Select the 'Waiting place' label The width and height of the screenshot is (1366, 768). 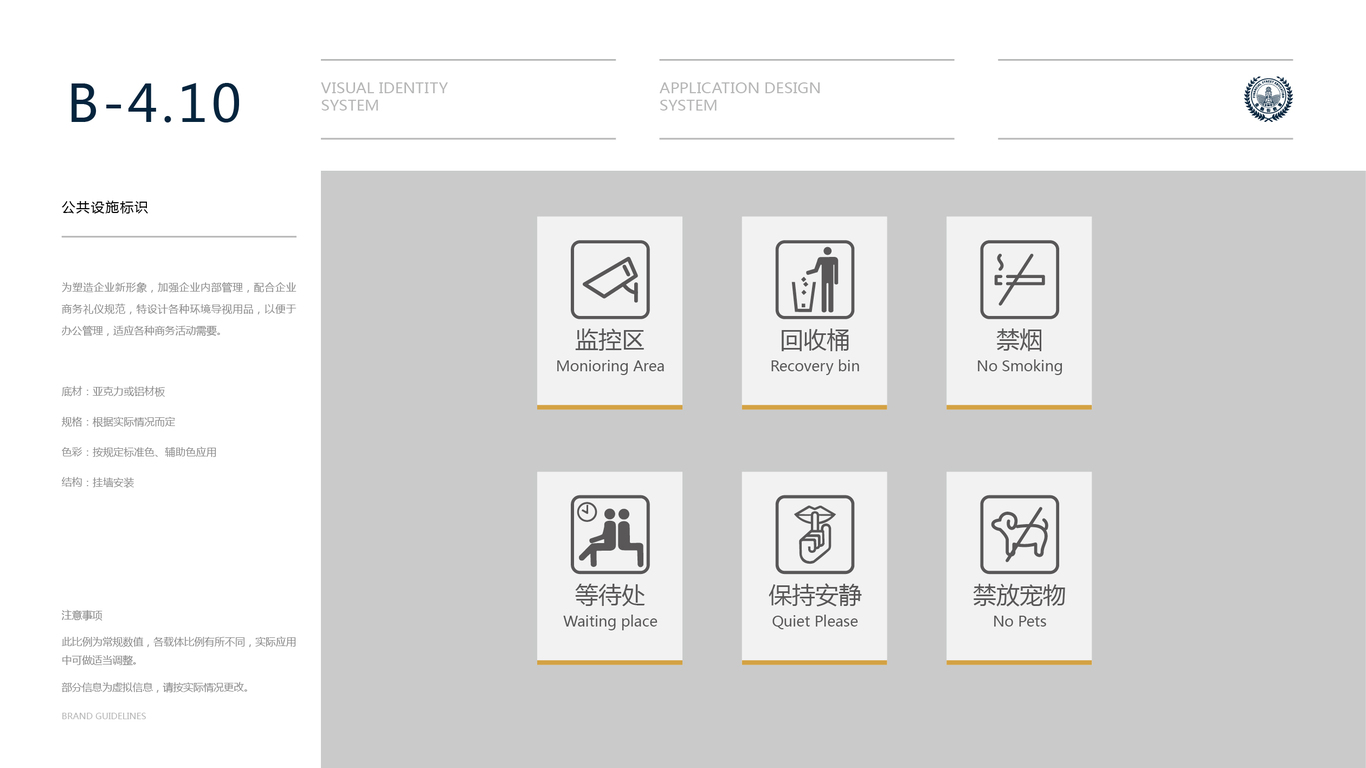610,621
